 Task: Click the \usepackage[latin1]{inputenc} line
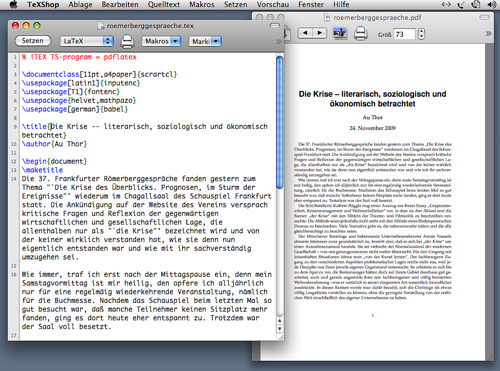coord(81,83)
